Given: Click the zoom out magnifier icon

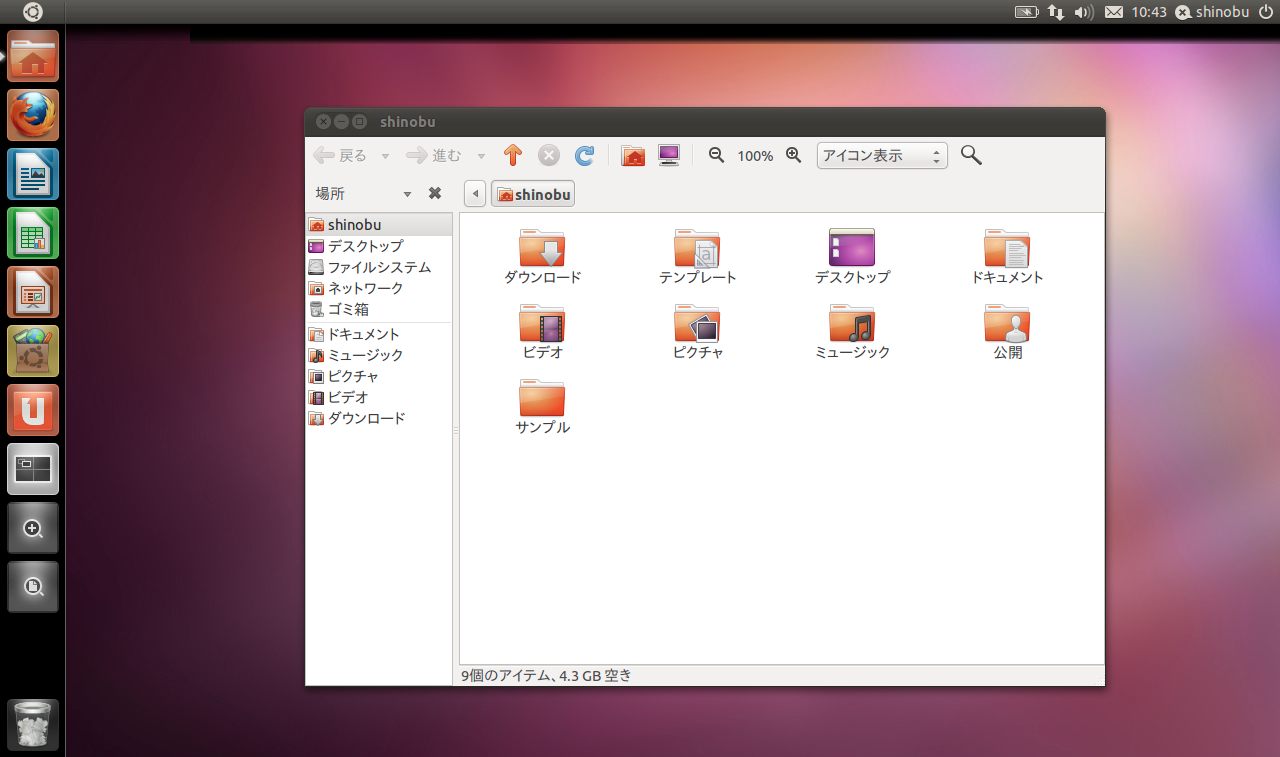Looking at the screenshot, I should click(716, 155).
